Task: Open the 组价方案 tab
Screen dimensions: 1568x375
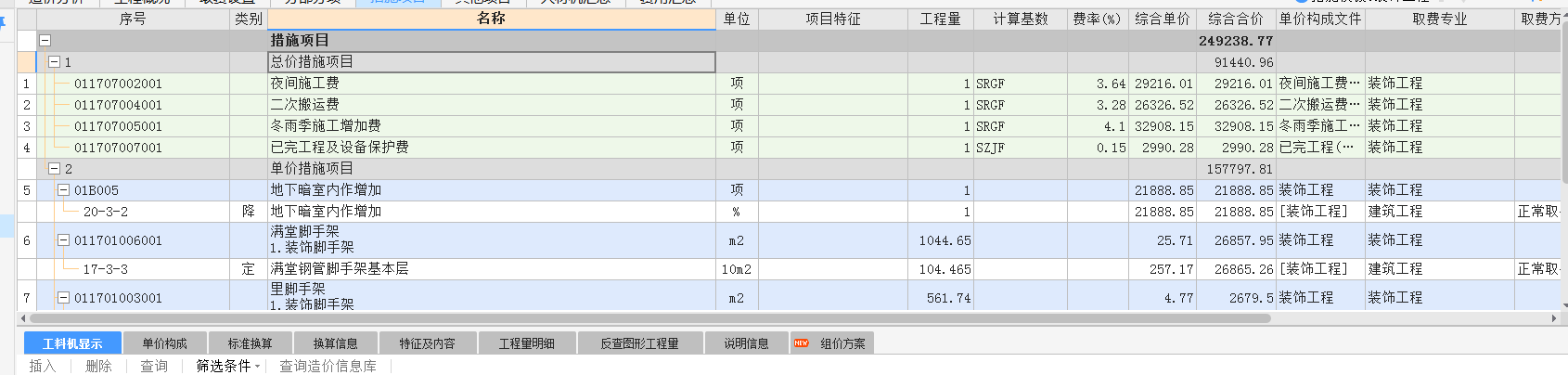Action: point(832,343)
